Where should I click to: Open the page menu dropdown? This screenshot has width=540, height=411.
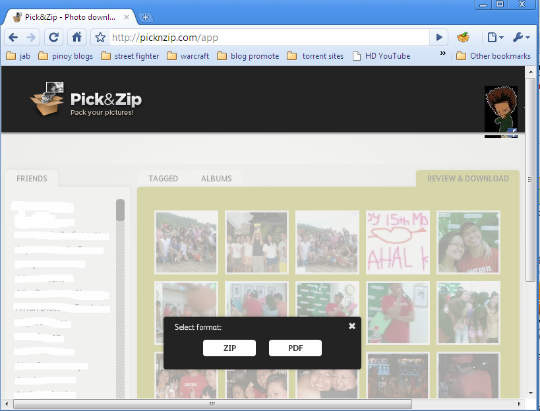coord(495,37)
